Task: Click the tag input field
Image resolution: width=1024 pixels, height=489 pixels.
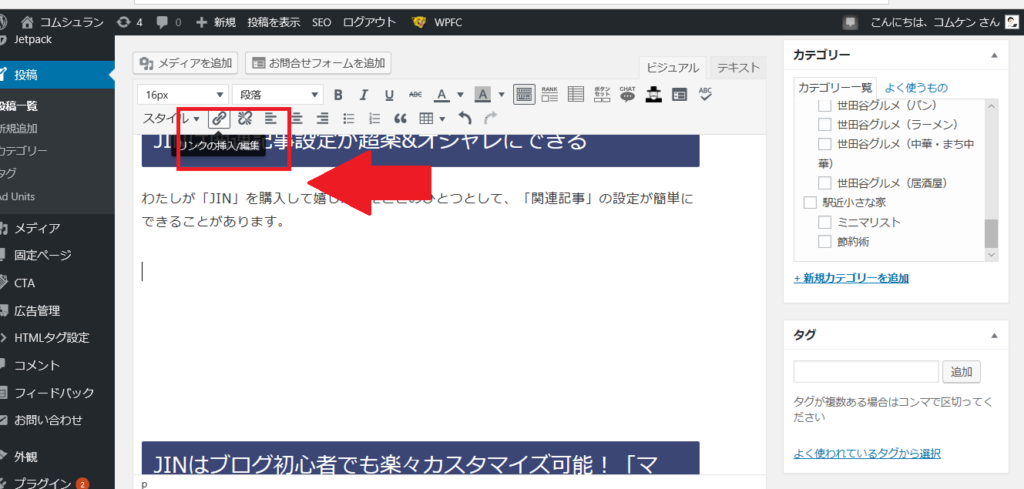Action: 866,372
